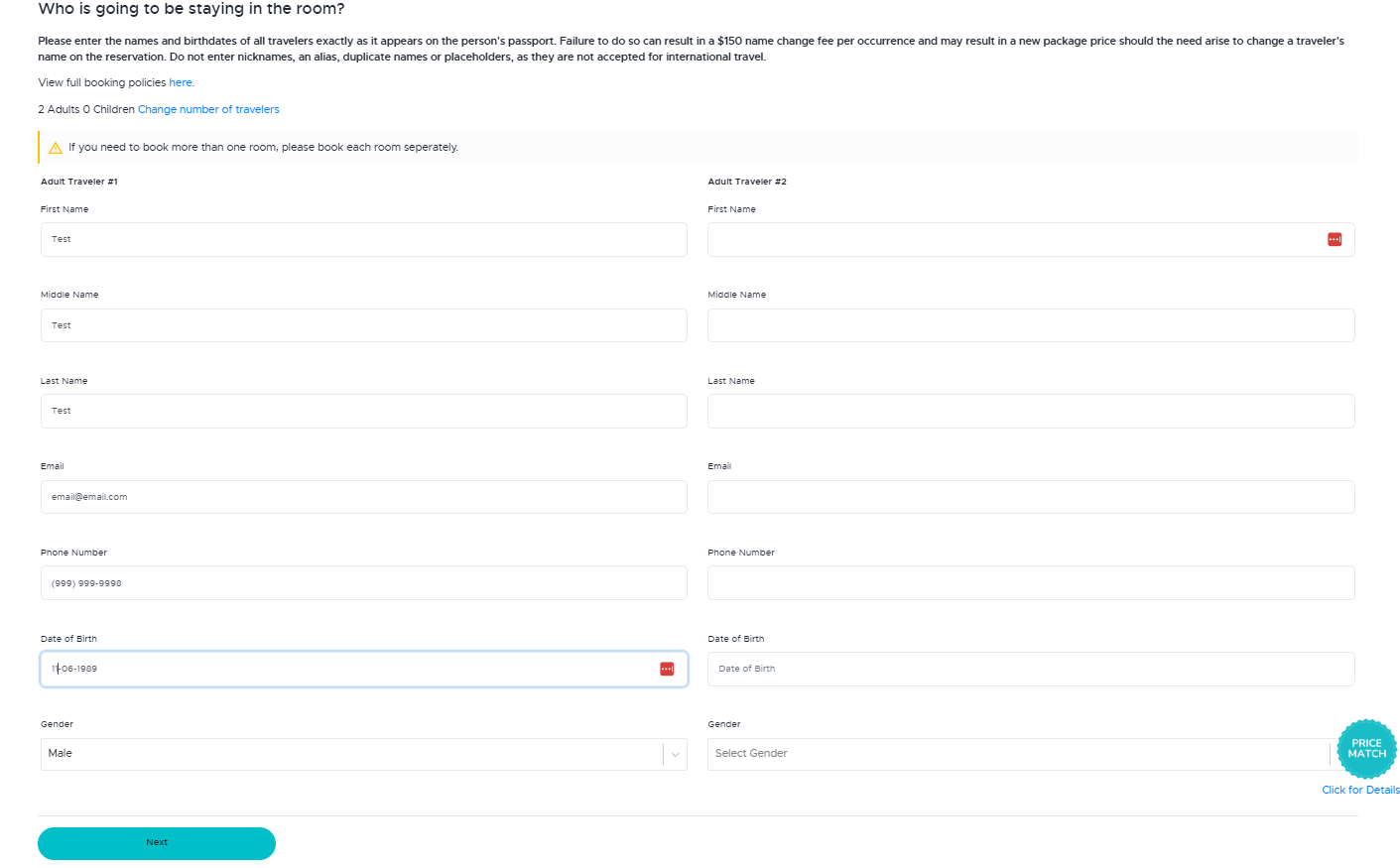Click the Traveler #2 Email input
The height and width of the screenshot is (868, 1400).
coord(1030,497)
